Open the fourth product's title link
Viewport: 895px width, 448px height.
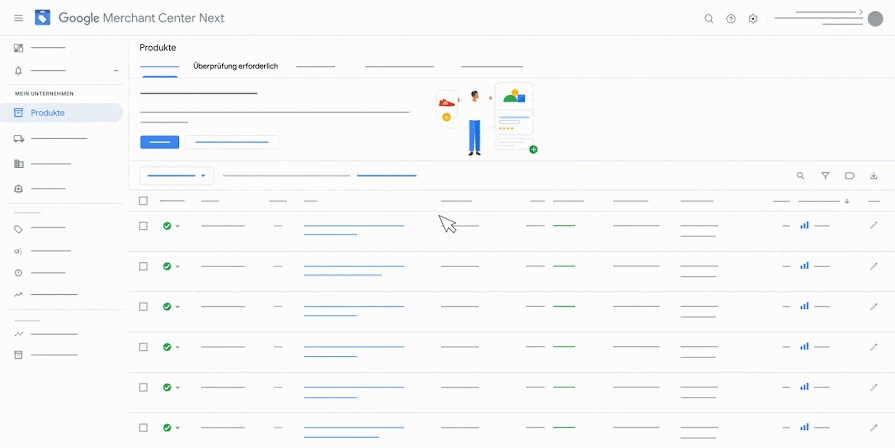[354, 351]
